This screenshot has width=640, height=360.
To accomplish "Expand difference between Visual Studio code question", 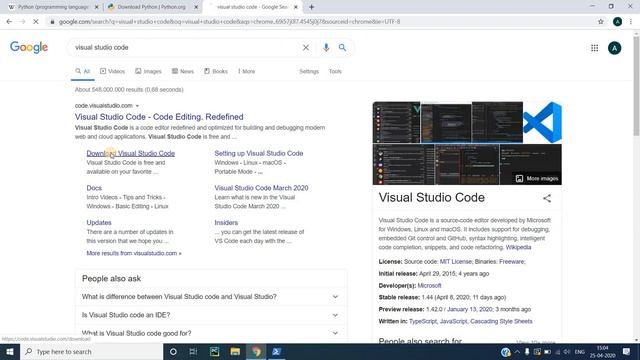I will click(211, 297).
